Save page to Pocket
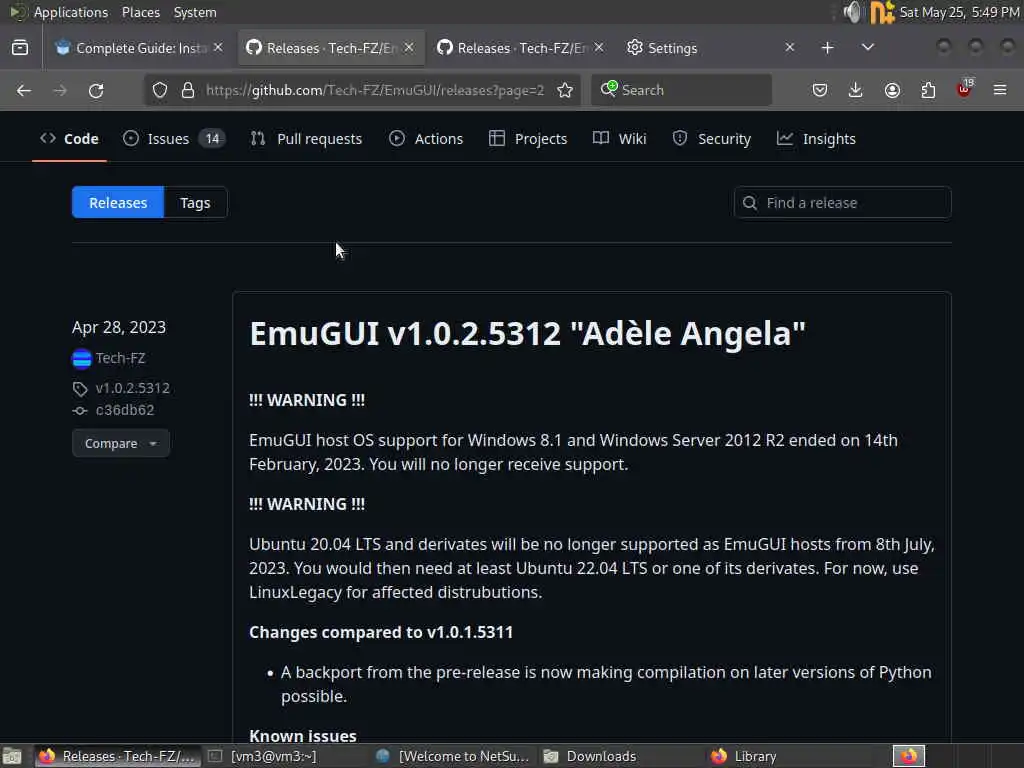 click(820, 90)
